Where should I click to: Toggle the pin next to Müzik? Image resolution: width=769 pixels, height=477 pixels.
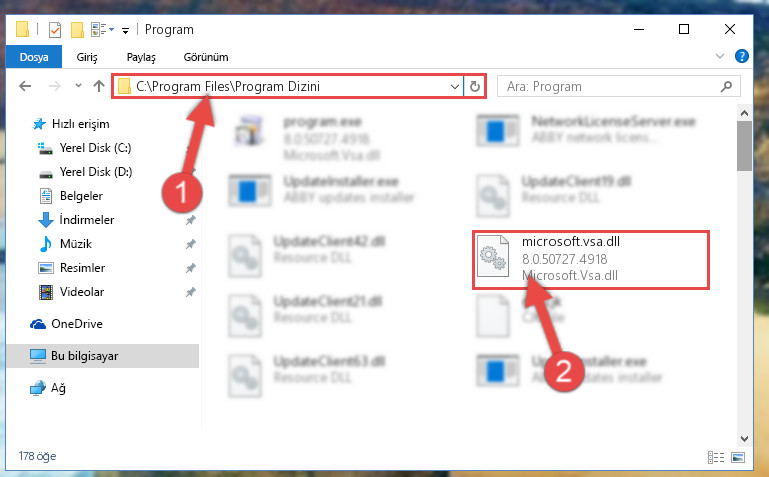pyautogui.click(x=190, y=244)
